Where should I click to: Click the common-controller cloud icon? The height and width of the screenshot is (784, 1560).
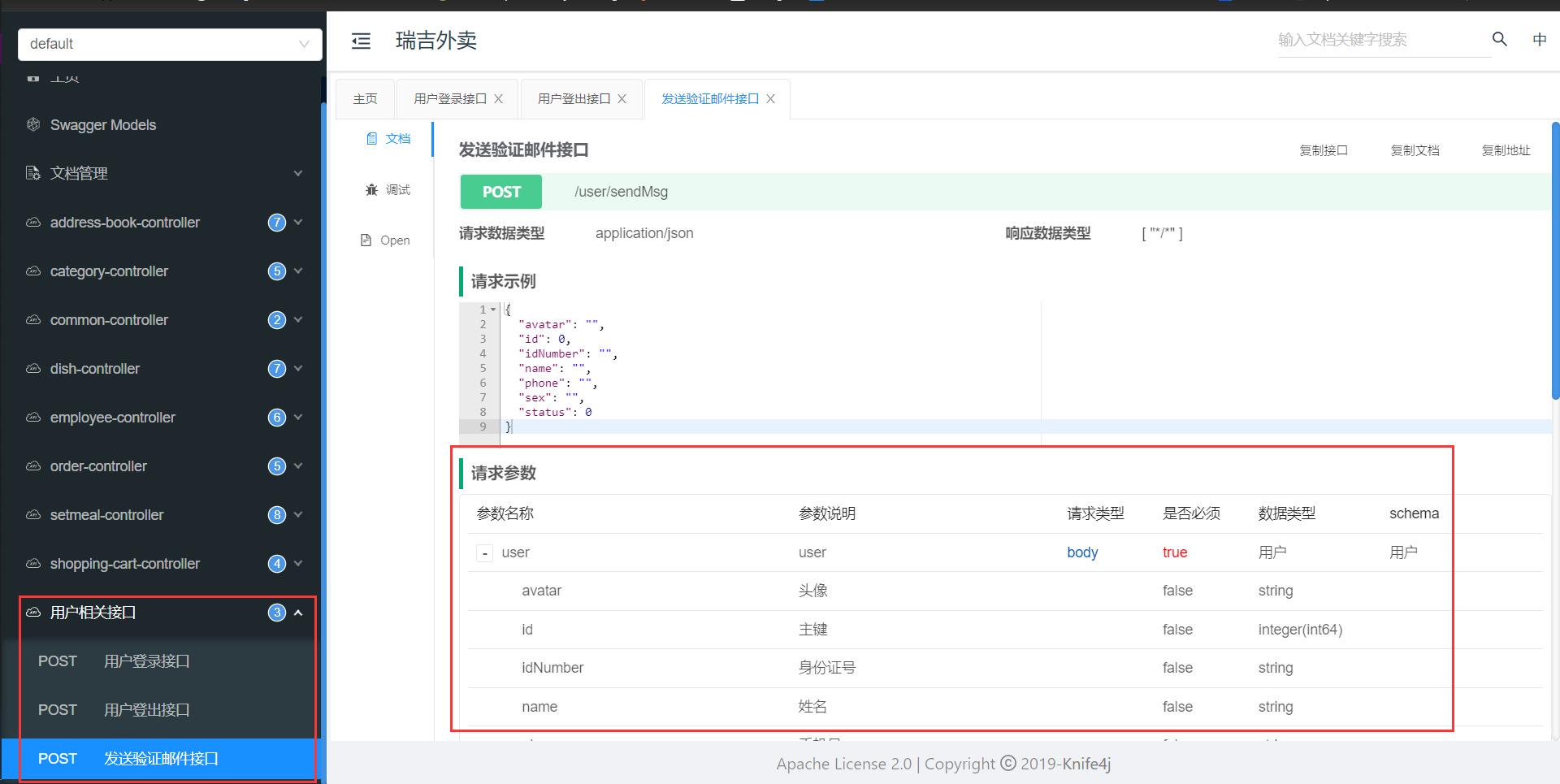pos(33,319)
